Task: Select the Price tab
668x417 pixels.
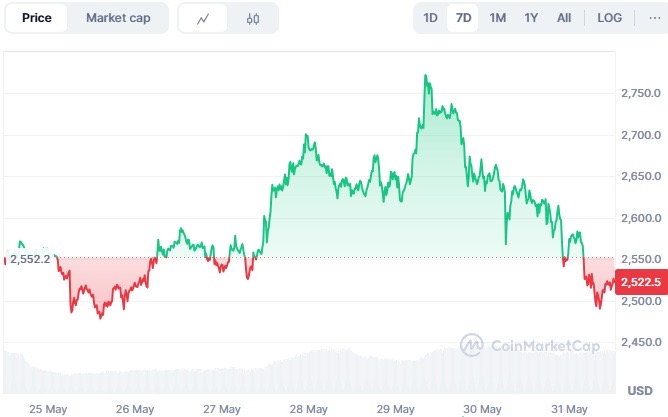Action: click(x=37, y=18)
